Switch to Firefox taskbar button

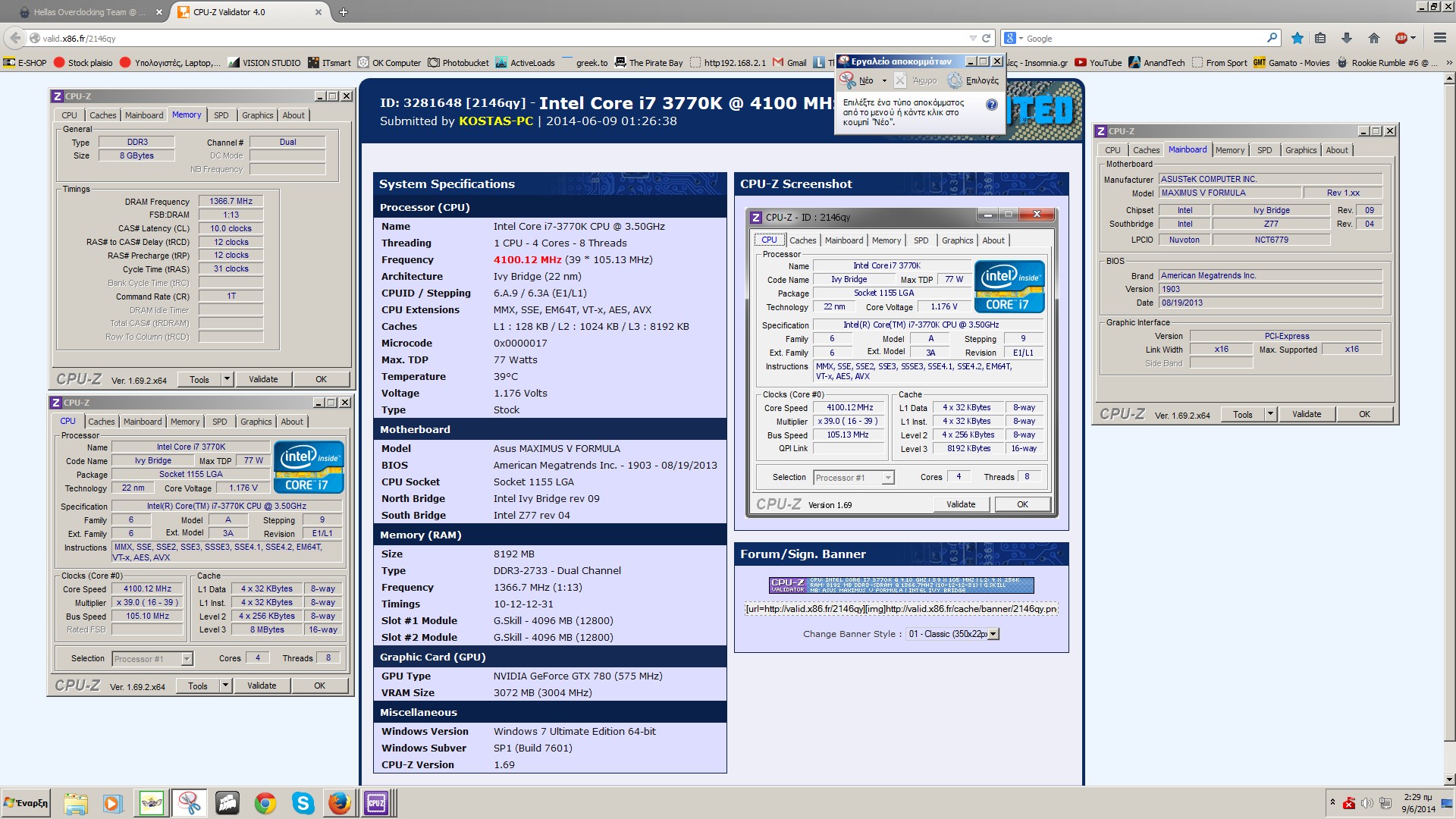[x=339, y=803]
